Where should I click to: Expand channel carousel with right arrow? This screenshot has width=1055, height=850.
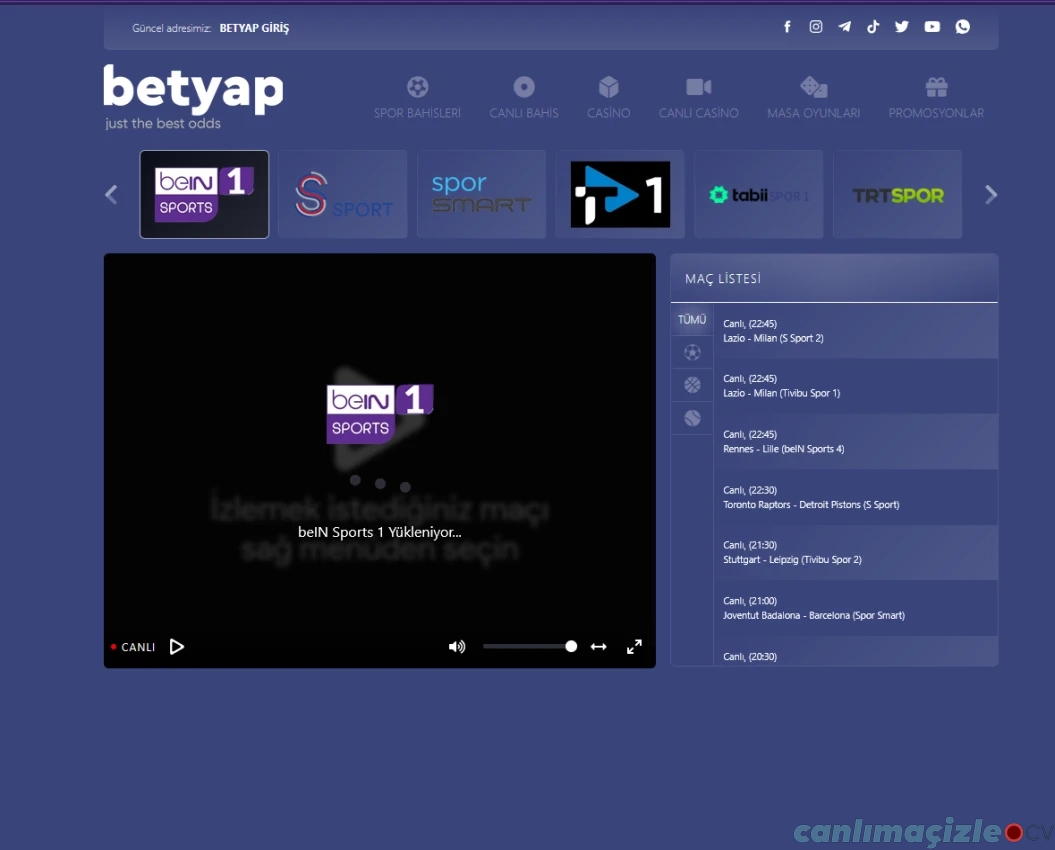click(x=991, y=194)
